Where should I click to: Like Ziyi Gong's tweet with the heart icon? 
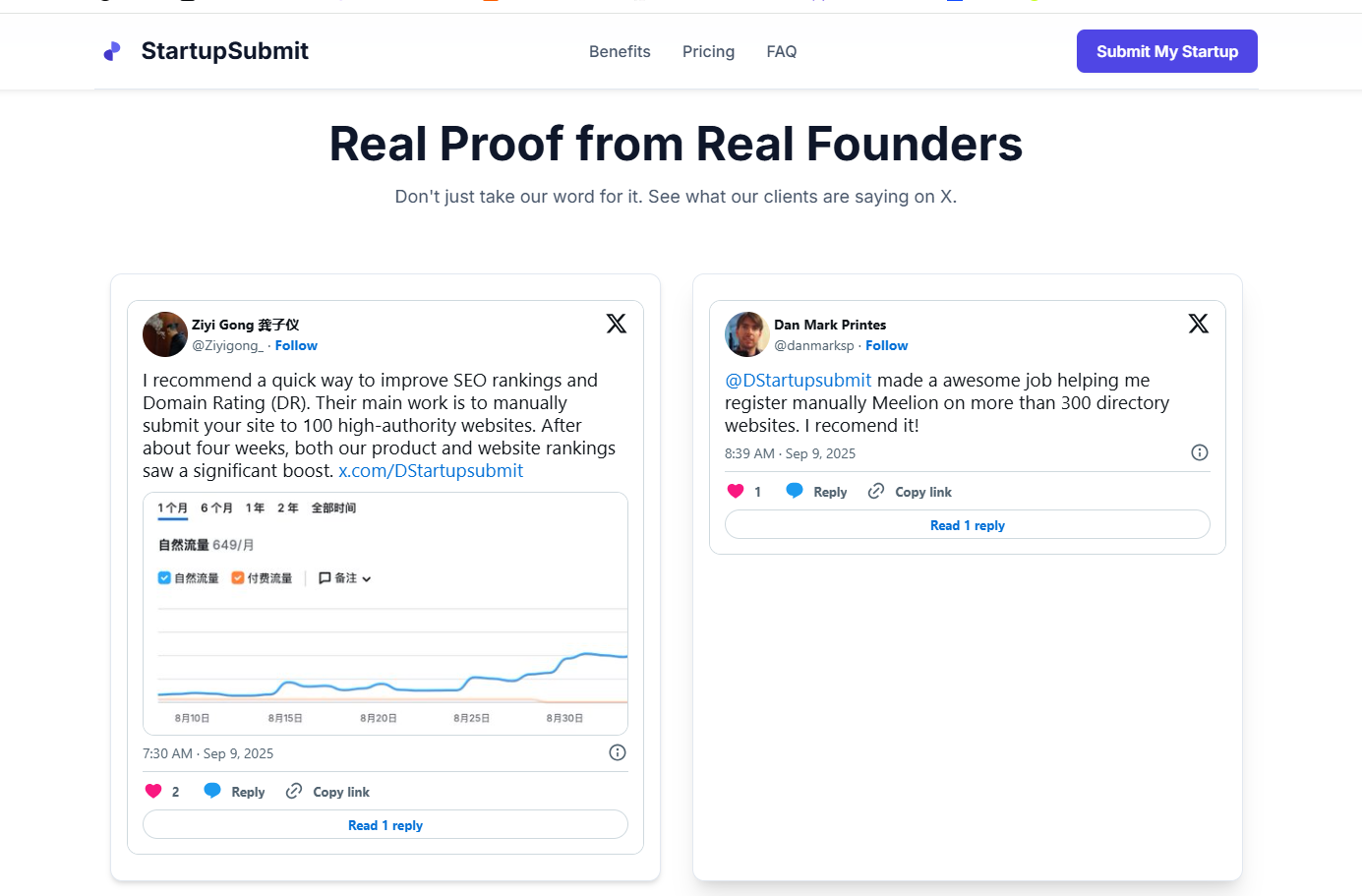coord(155,790)
